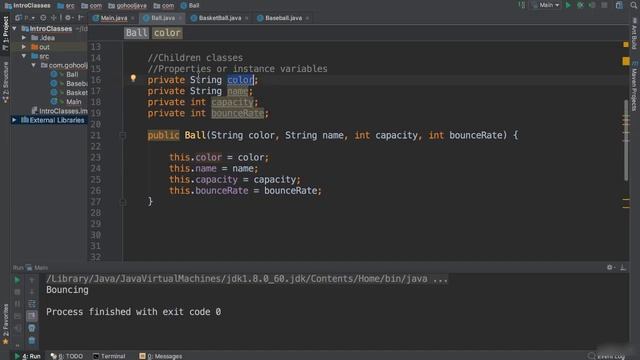Image resolution: width=640 pixels, height=360 pixels.
Task: Click the Stop icon in top toolbar
Action: click(x=604, y=5)
